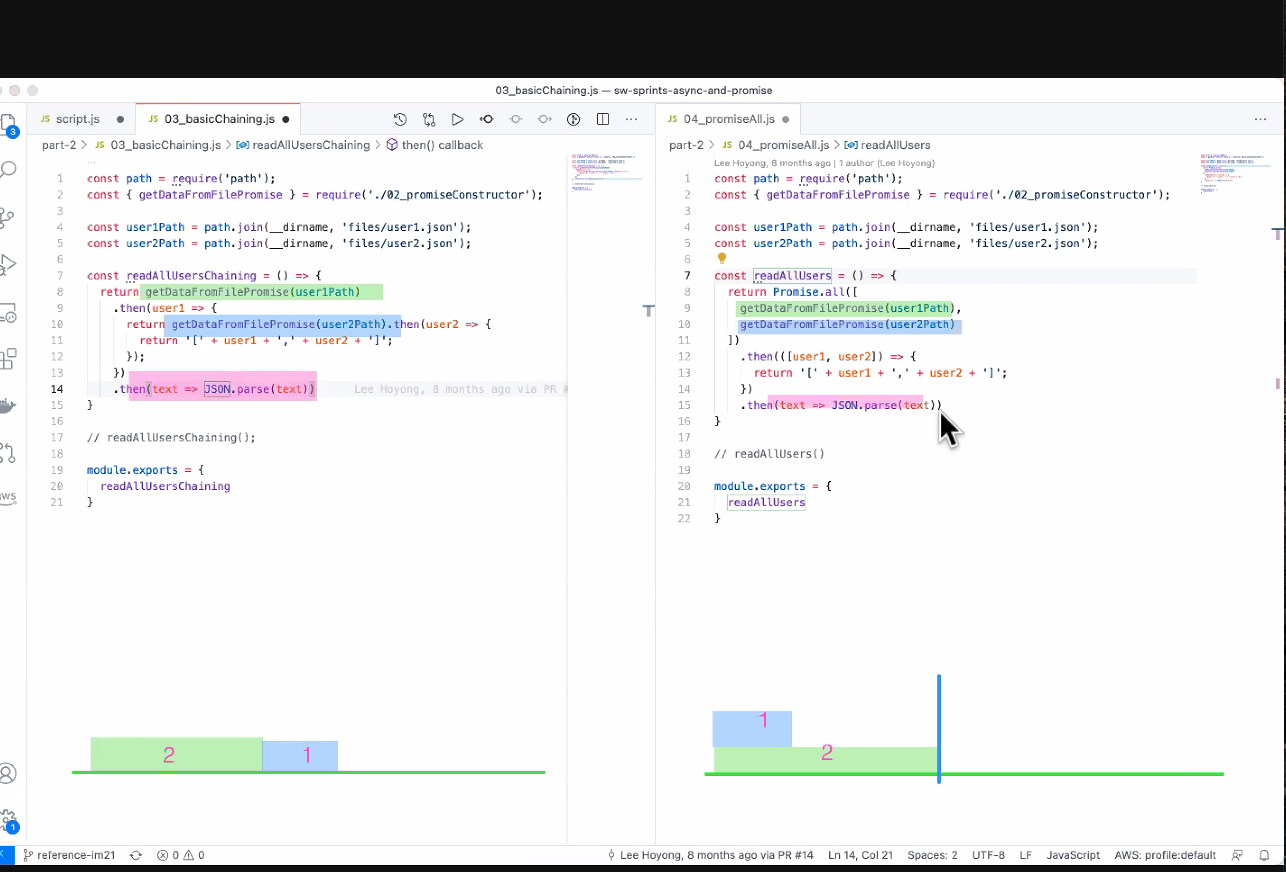This screenshot has width=1286, height=872.
Task: Go to the previous change icon
Action: (516, 119)
